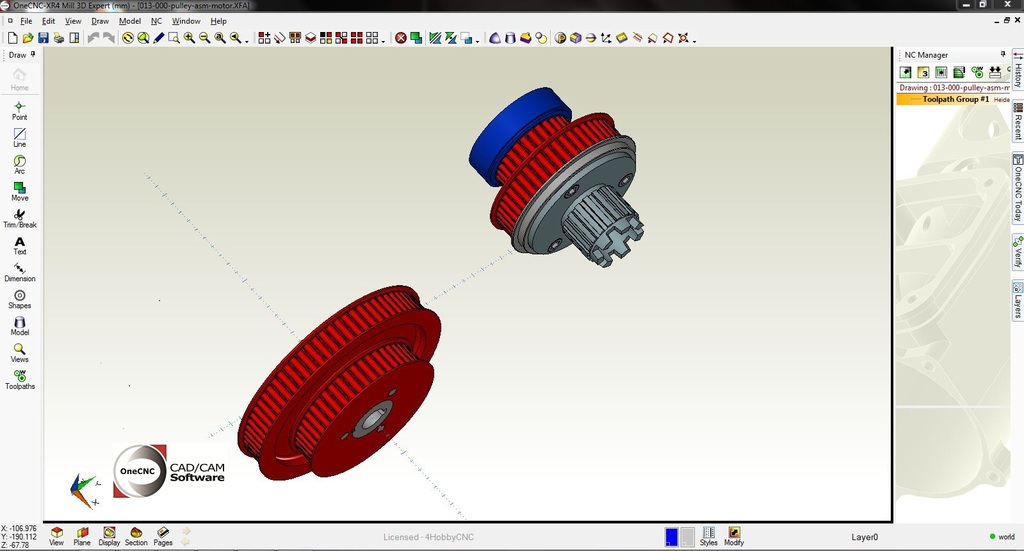Choose the Arc tool in Draw panel
Viewport: 1024px width, 551px height.
pyautogui.click(x=19, y=164)
